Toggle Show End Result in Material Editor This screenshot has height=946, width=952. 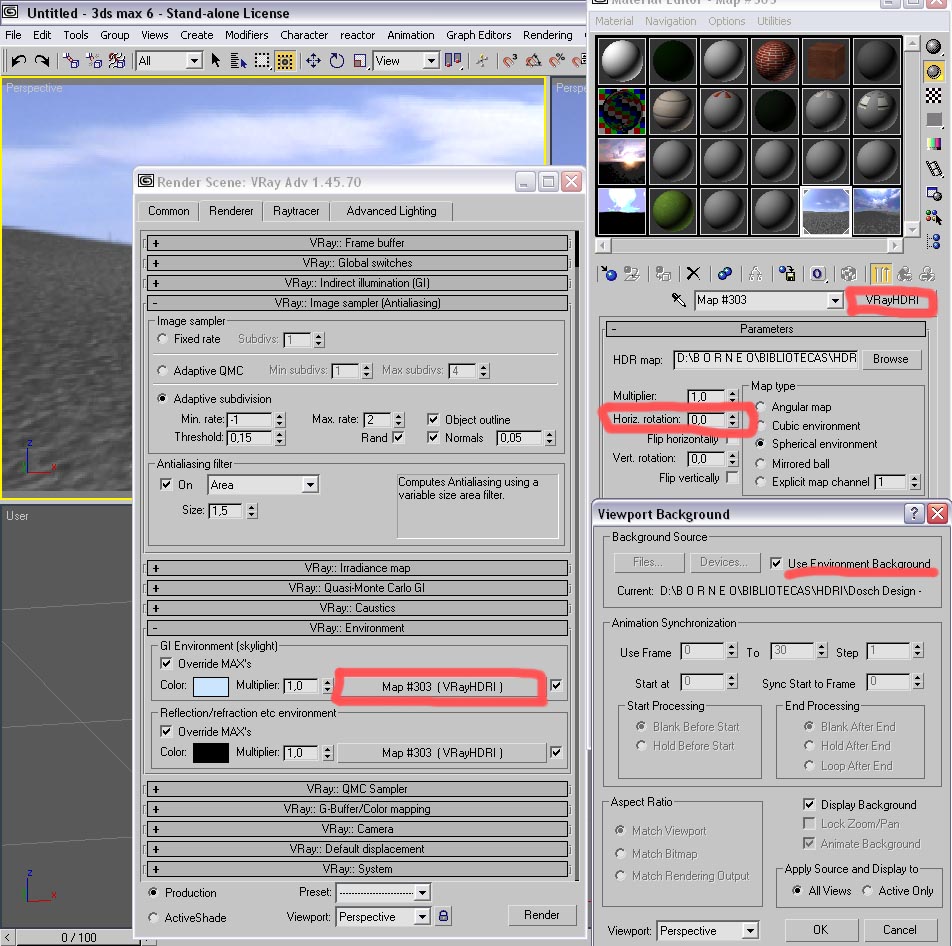[x=881, y=274]
